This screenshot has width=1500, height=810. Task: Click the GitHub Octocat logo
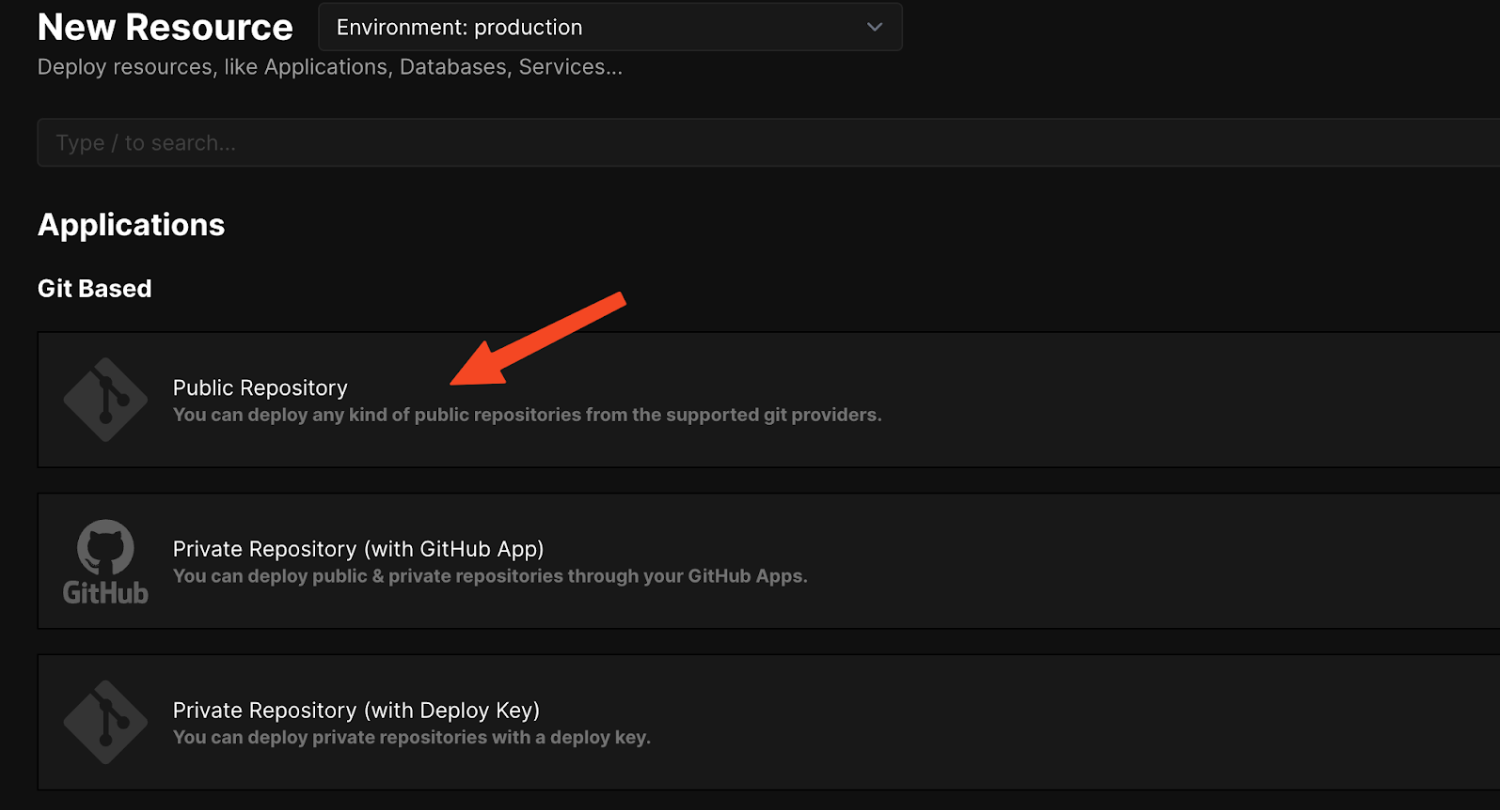(105, 546)
